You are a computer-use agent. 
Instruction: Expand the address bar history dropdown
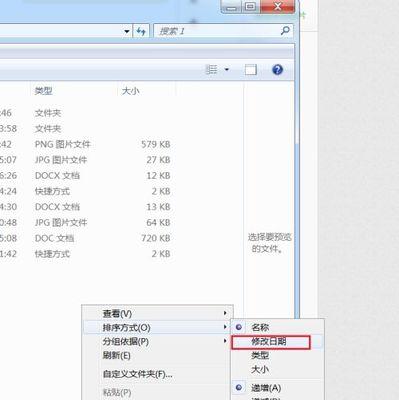pyautogui.click(x=127, y=32)
